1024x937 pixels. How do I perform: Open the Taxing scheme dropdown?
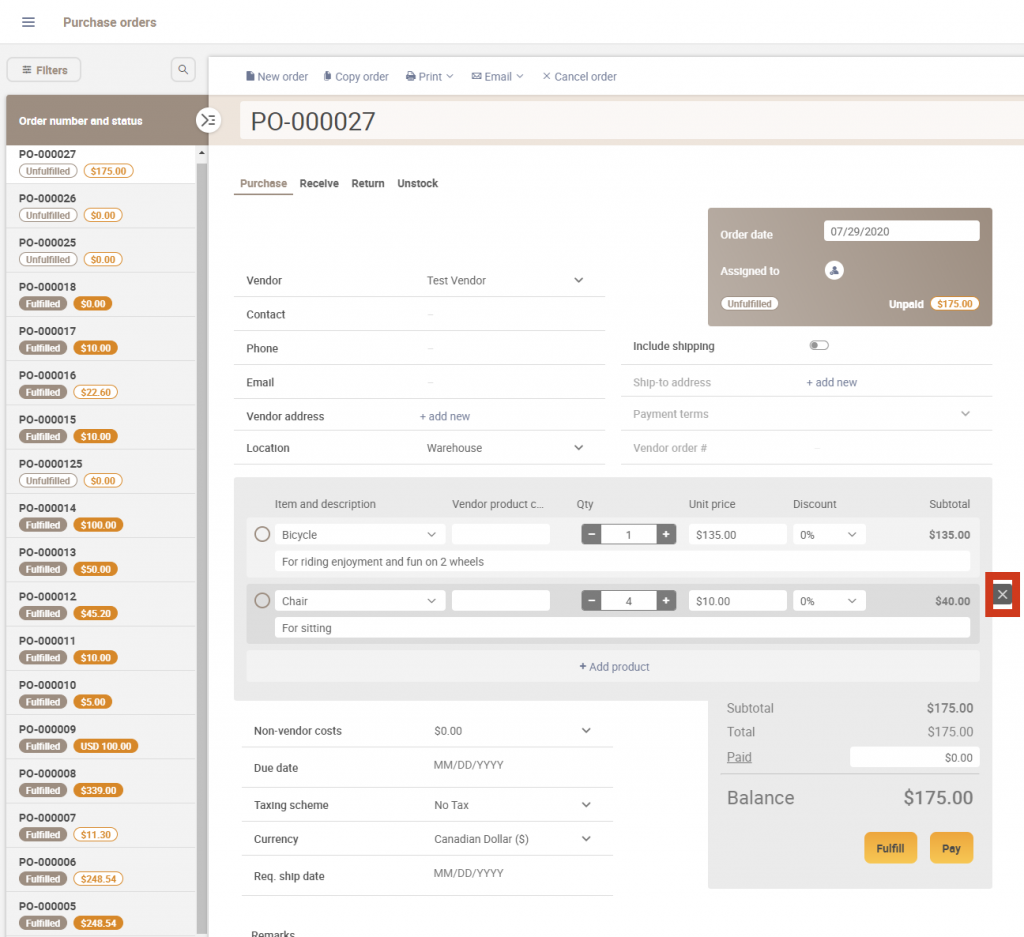[x=586, y=805]
